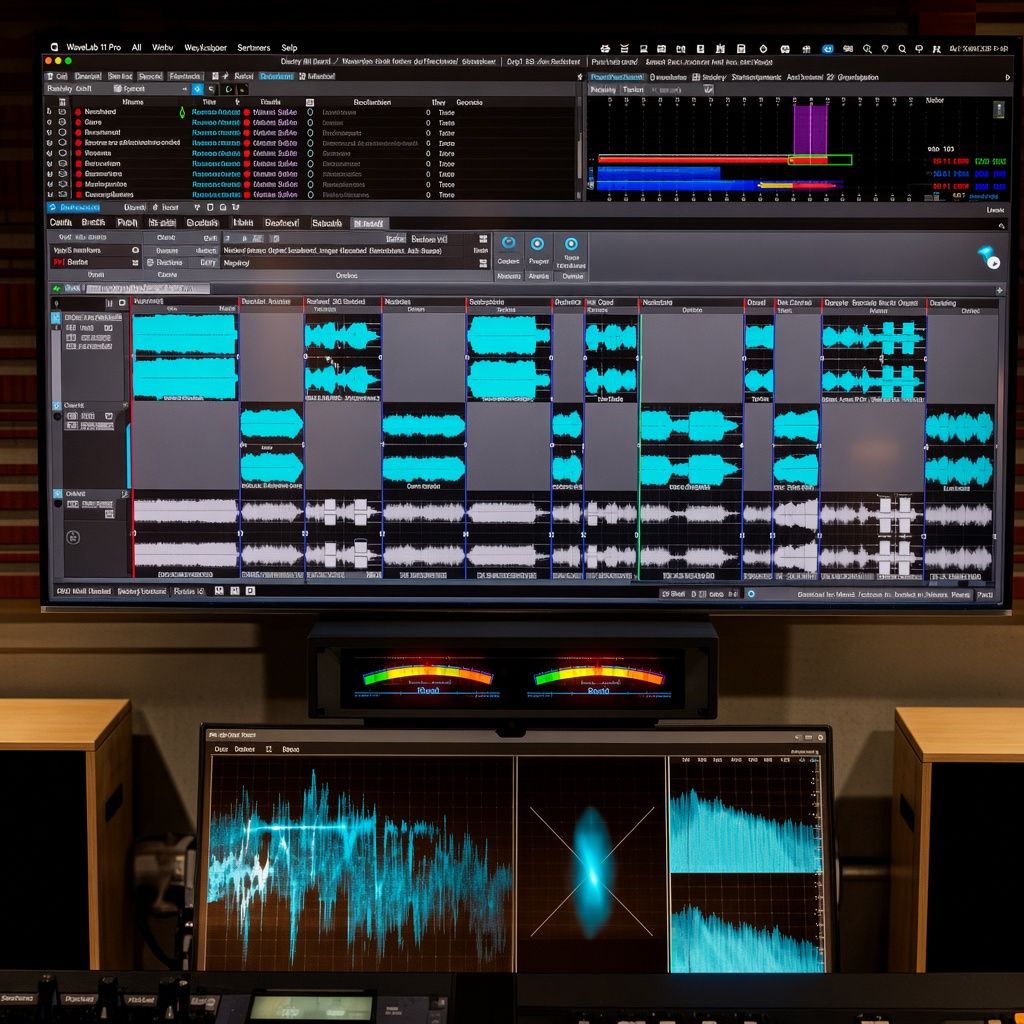The width and height of the screenshot is (1024, 1024).
Task: Toggle the leftmost control of the top clip list row
Action: 50,112
